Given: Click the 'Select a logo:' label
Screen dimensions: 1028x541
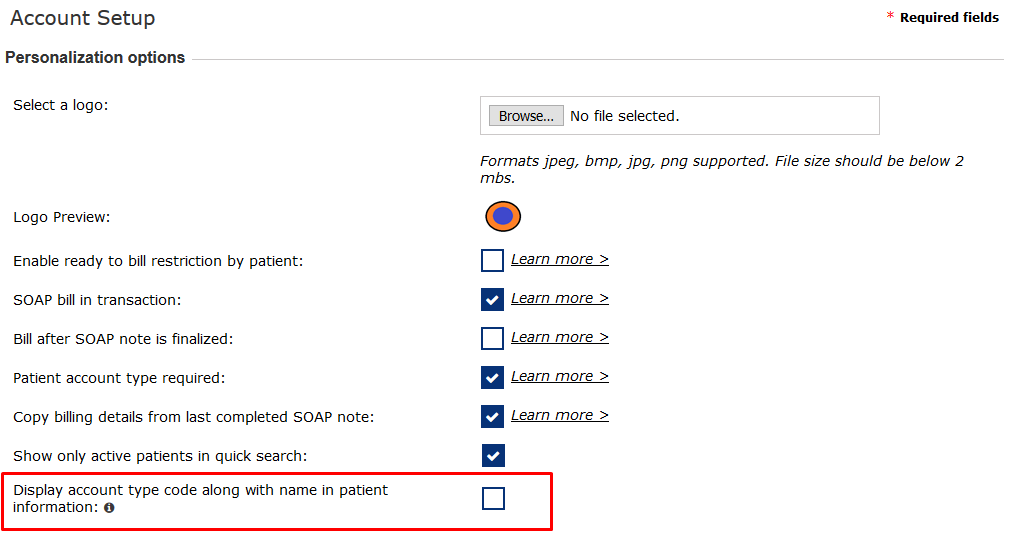Looking at the screenshot, I should (x=60, y=105).
